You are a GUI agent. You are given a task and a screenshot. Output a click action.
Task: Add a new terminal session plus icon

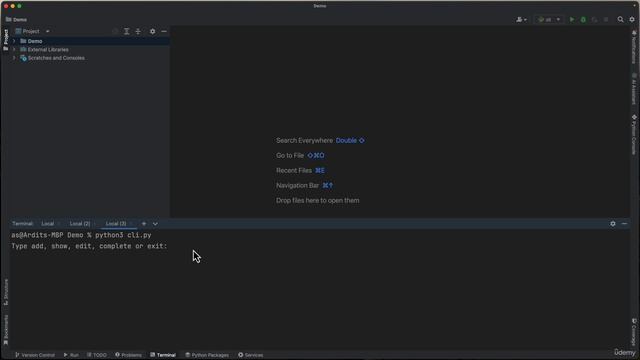[144, 224]
